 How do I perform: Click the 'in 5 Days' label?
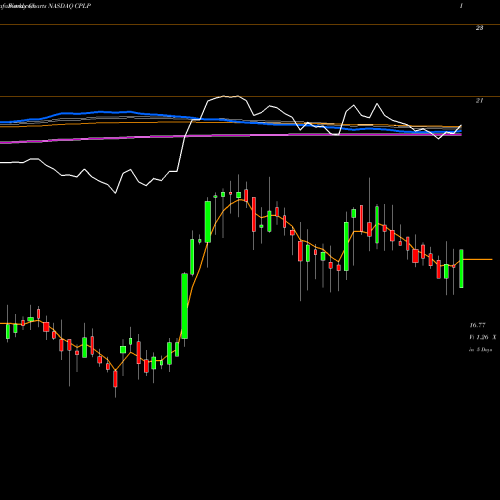[x=480, y=350]
